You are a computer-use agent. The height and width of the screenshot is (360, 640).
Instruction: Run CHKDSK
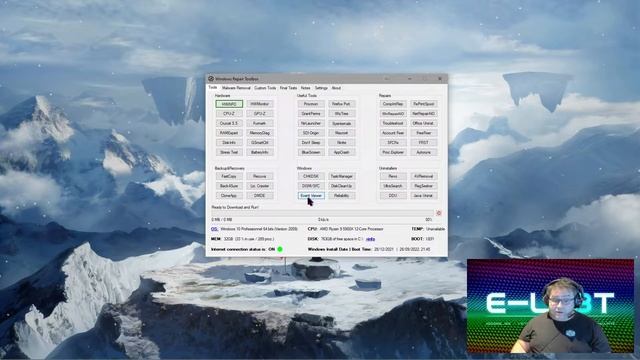click(x=311, y=176)
